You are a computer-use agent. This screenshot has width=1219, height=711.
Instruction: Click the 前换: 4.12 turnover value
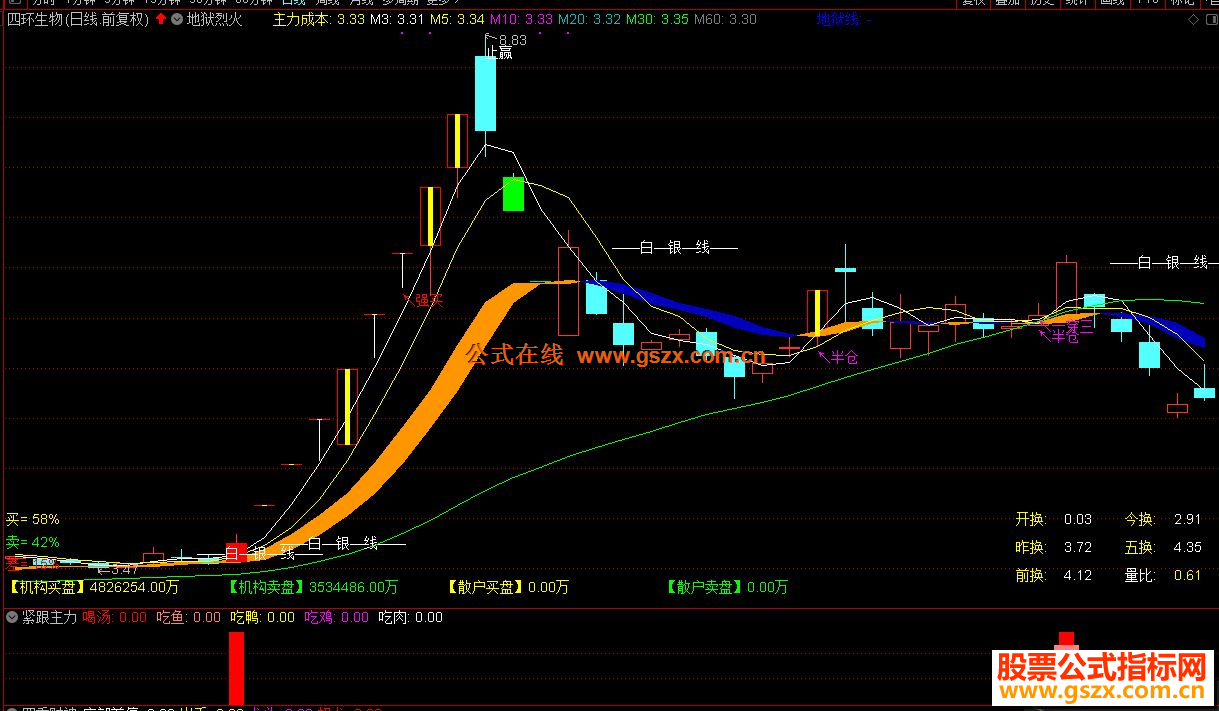pyautogui.click(x=1054, y=575)
